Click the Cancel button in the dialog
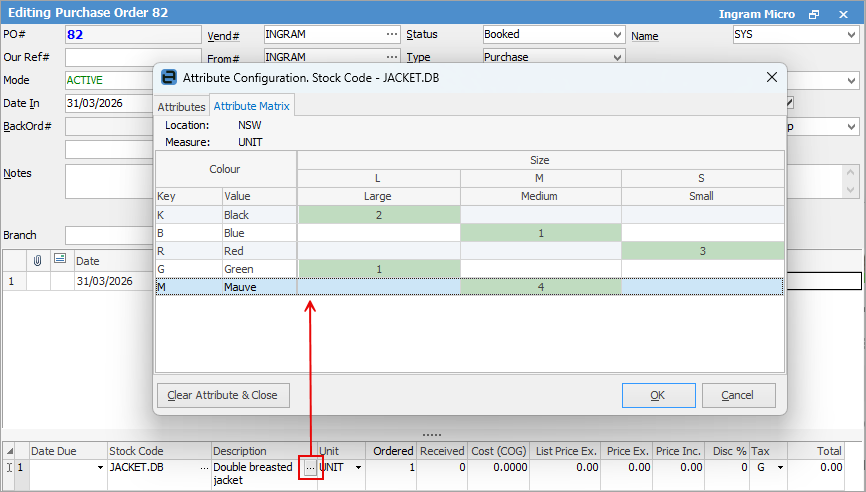866x492 pixels. click(737, 395)
